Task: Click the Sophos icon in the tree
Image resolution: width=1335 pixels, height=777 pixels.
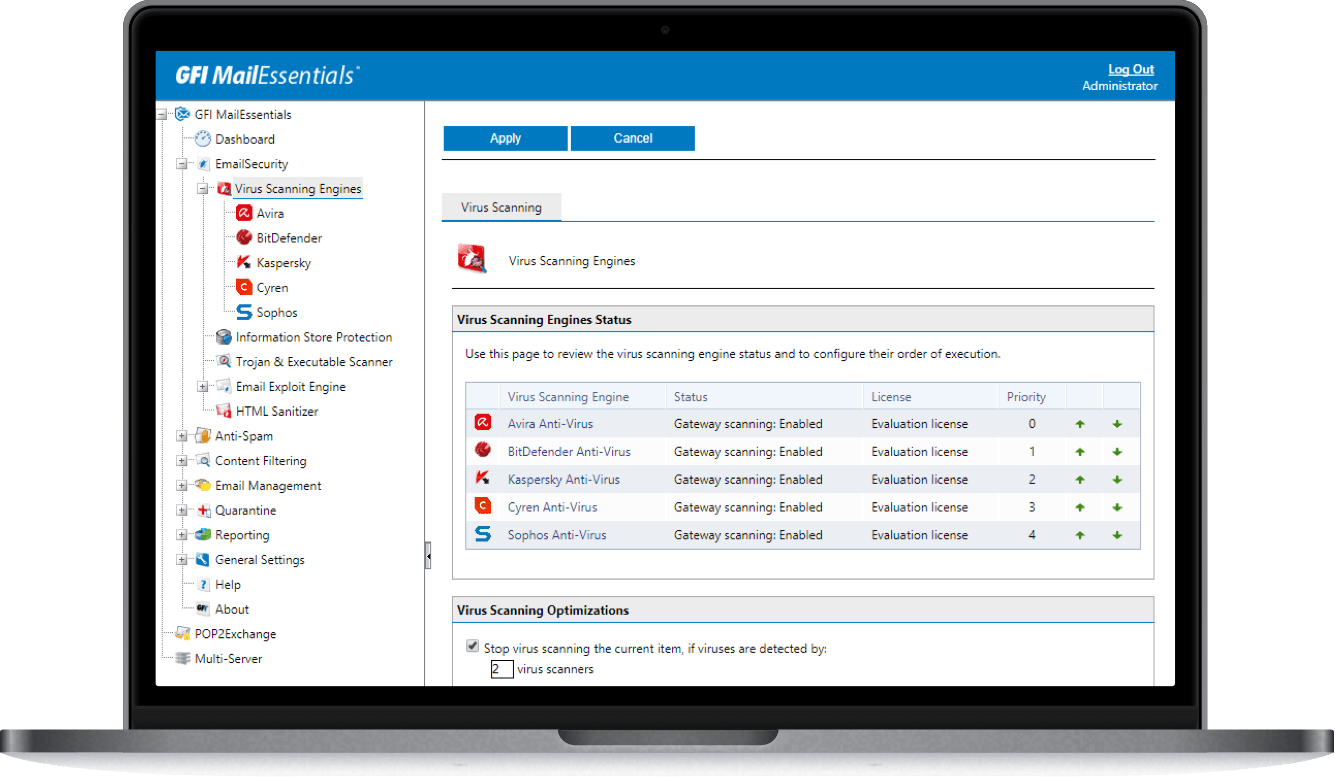Action: coord(243,312)
